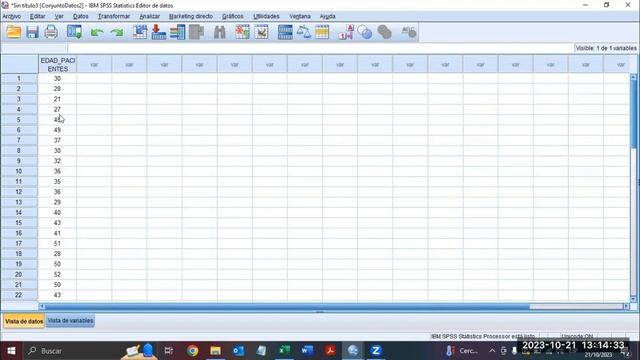Screen dimensions: 640x360
Task: Open the Ventana menu
Action: click(300, 16)
